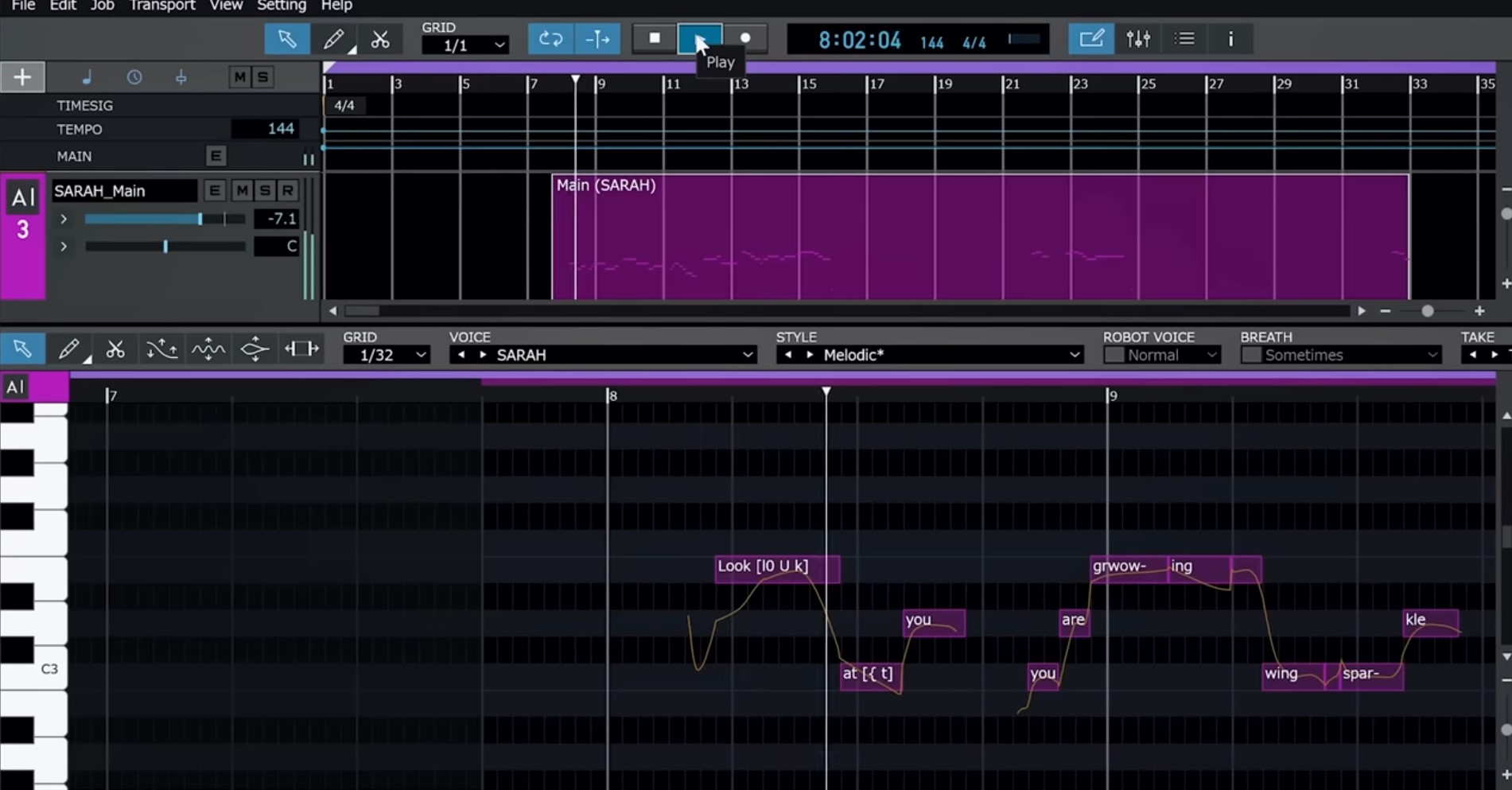Start playback with the Play button

pyautogui.click(x=700, y=38)
